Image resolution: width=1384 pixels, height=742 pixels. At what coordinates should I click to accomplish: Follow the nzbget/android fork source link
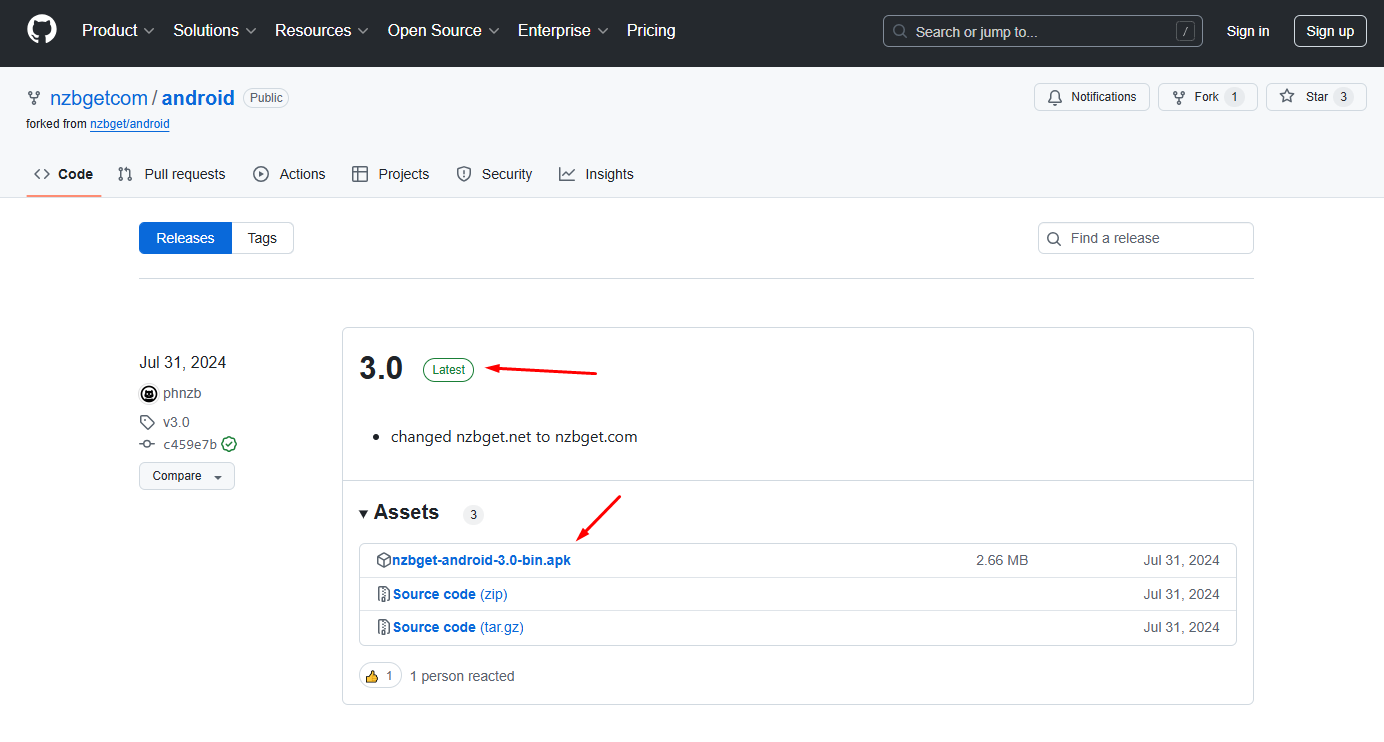(130, 124)
